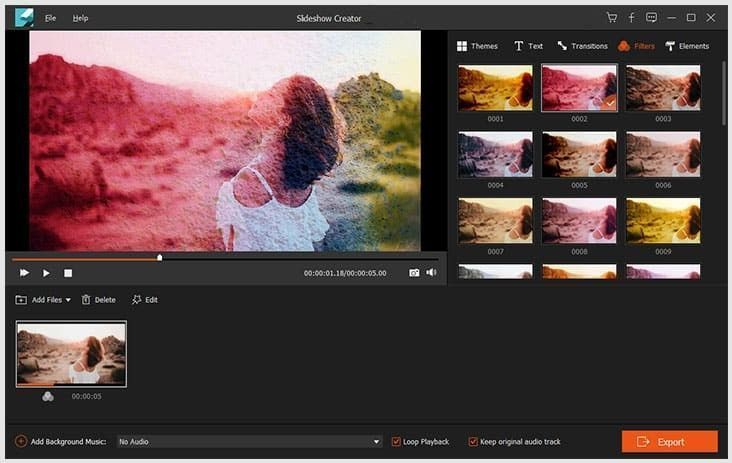Play the slideshow preview
732x463 pixels.
pyautogui.click(x=46, y=273)
